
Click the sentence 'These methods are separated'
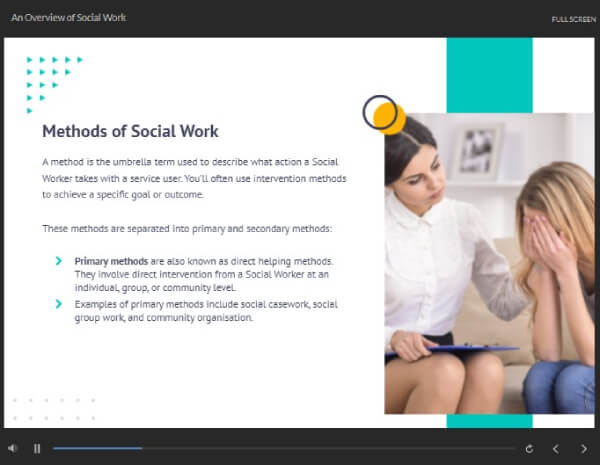tap(187, 228)
